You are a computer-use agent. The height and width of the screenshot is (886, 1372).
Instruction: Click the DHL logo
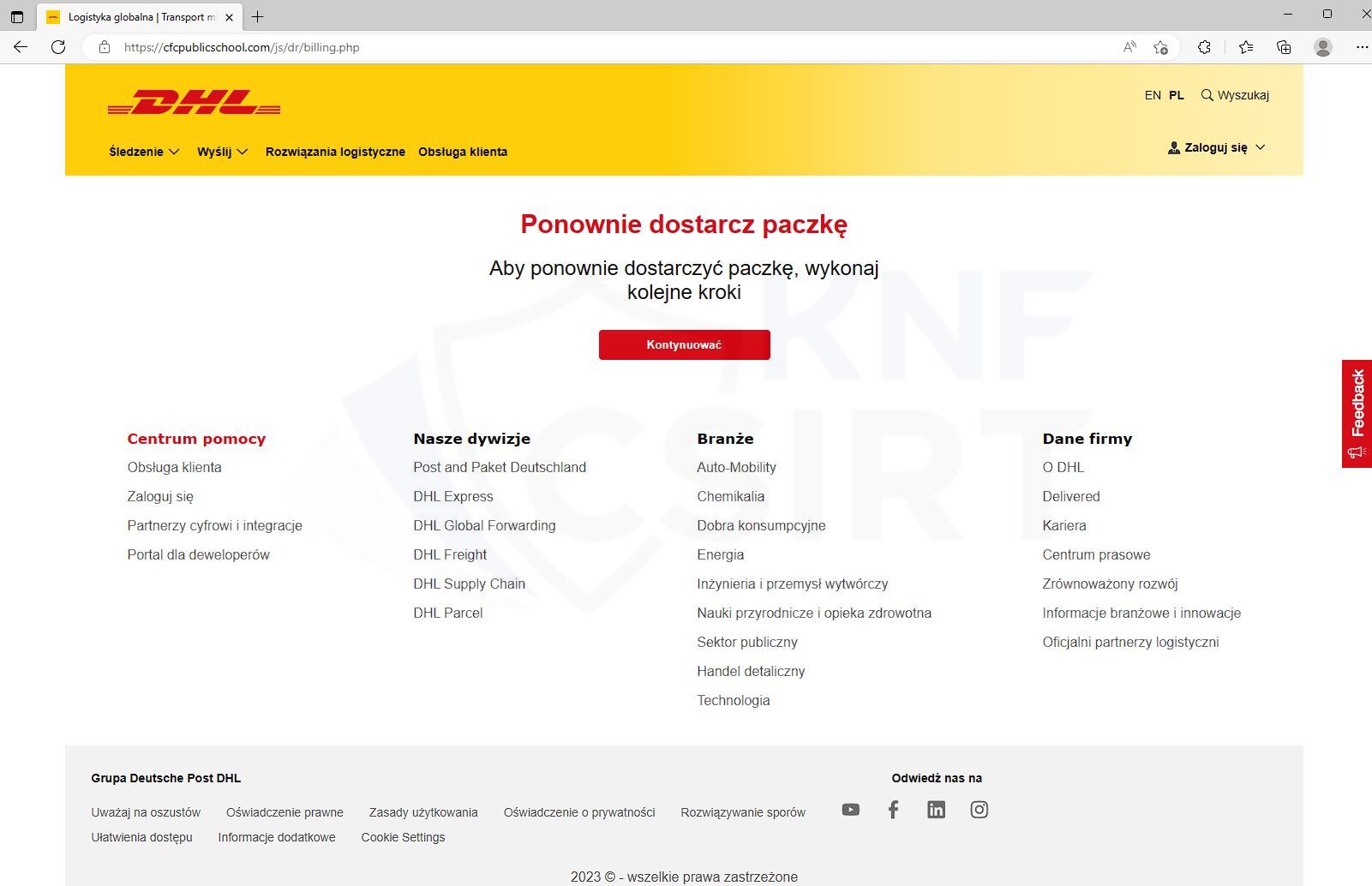(194, 103)
